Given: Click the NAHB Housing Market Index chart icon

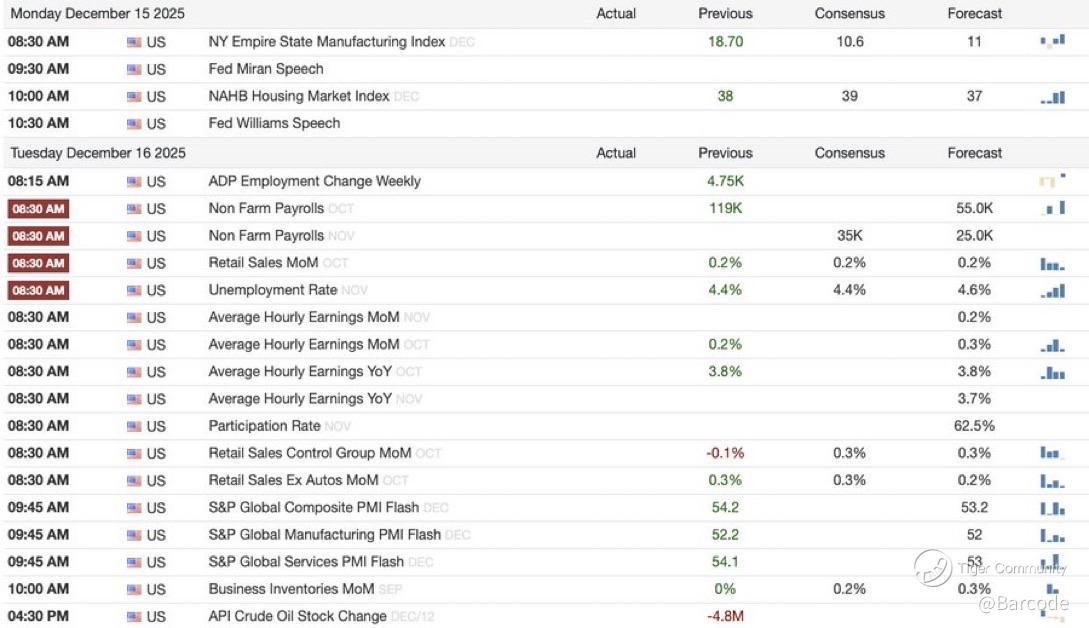Looking at the screenshot, I should 1052,97.
